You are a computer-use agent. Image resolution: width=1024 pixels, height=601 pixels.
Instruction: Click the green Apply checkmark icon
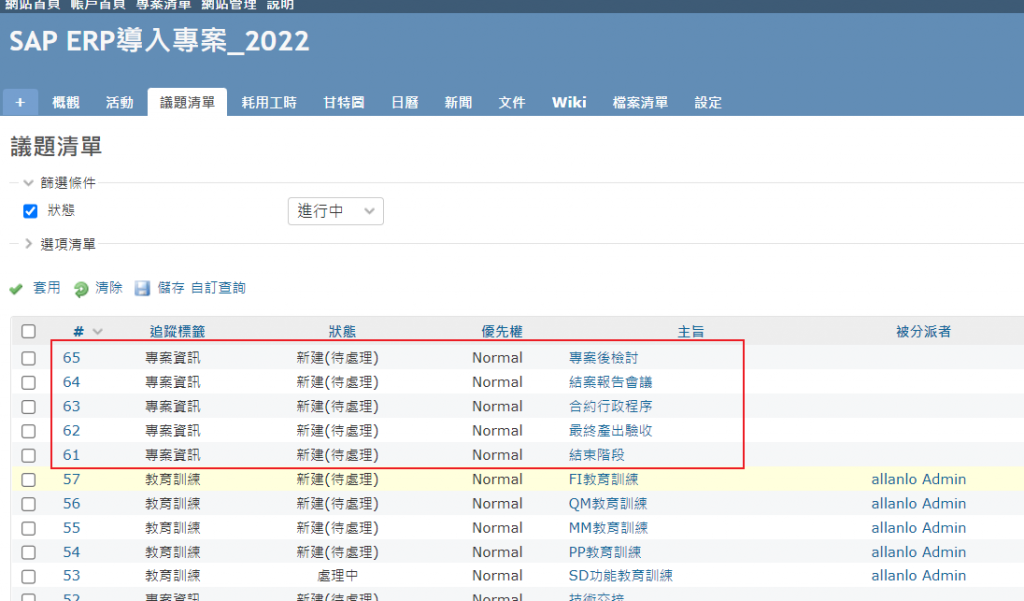[16, 289]
